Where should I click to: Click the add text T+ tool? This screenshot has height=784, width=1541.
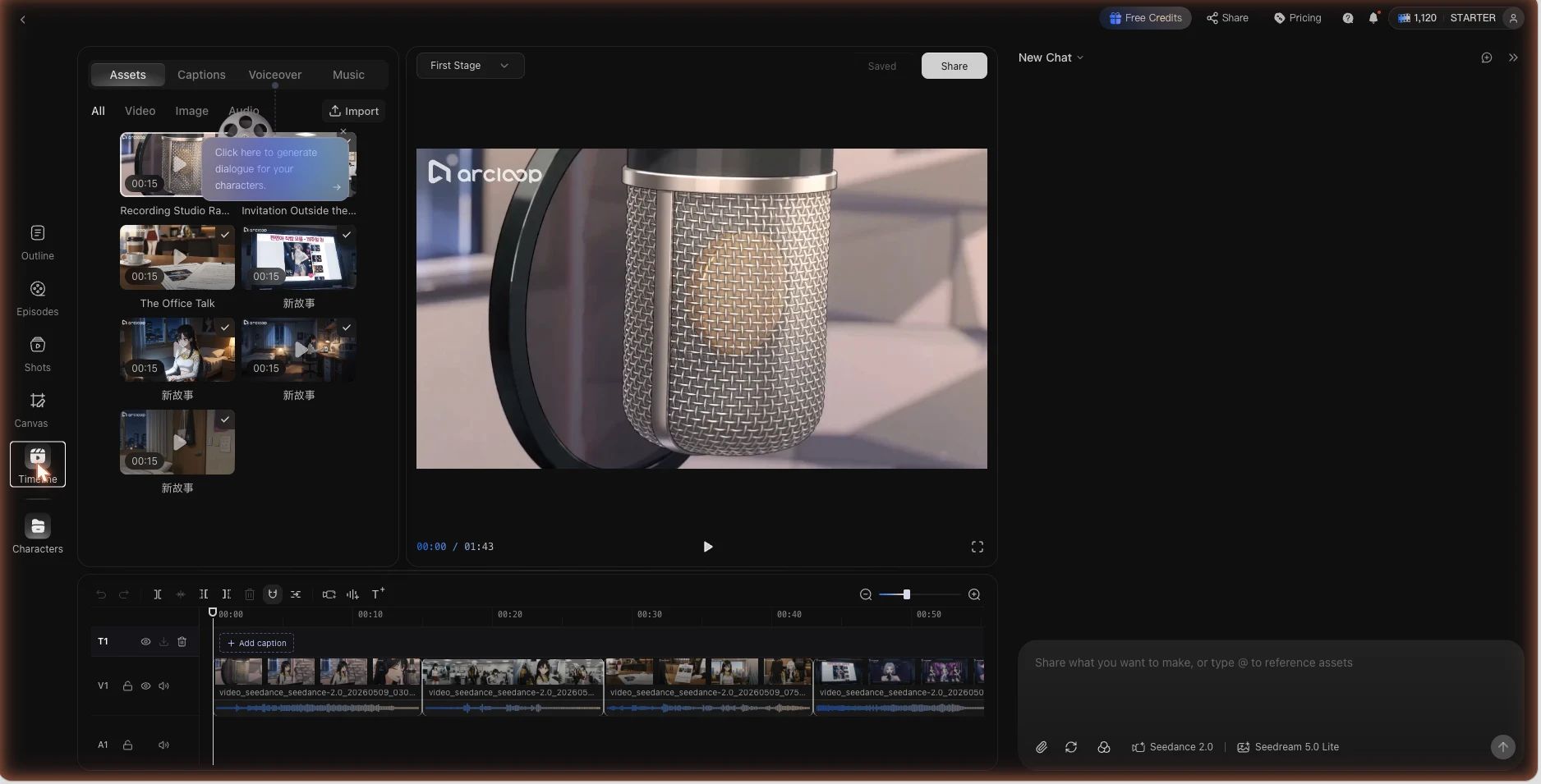378,594
